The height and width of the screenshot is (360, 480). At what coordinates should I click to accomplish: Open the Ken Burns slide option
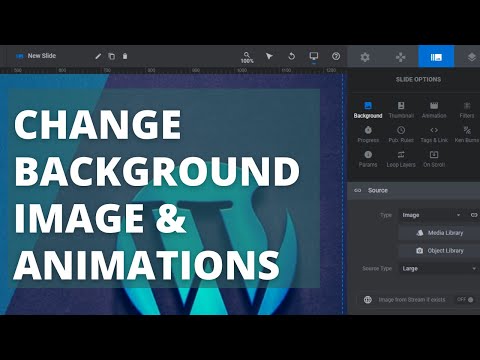pos(467,134)
